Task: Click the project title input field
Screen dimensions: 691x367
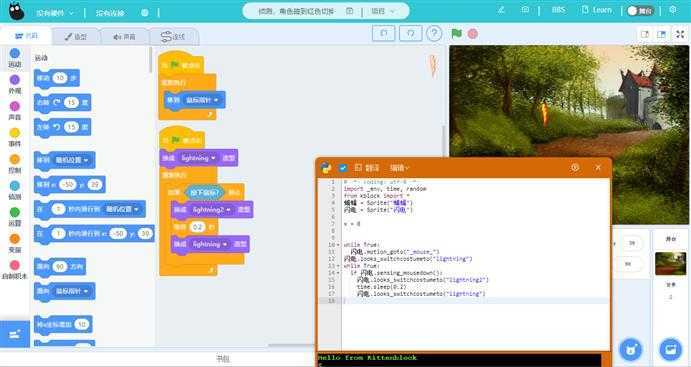Action: 296,11
